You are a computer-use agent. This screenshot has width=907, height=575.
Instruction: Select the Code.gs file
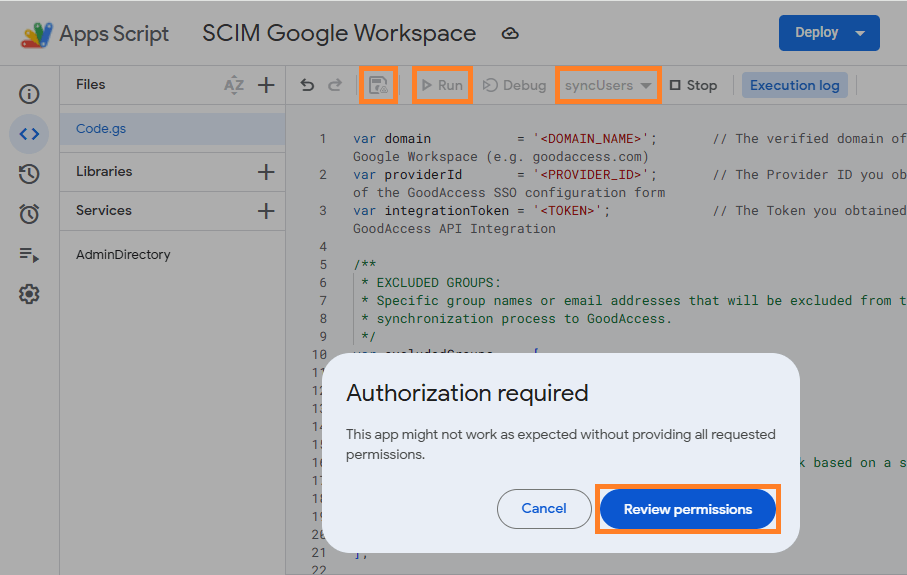tap(172, 128)
